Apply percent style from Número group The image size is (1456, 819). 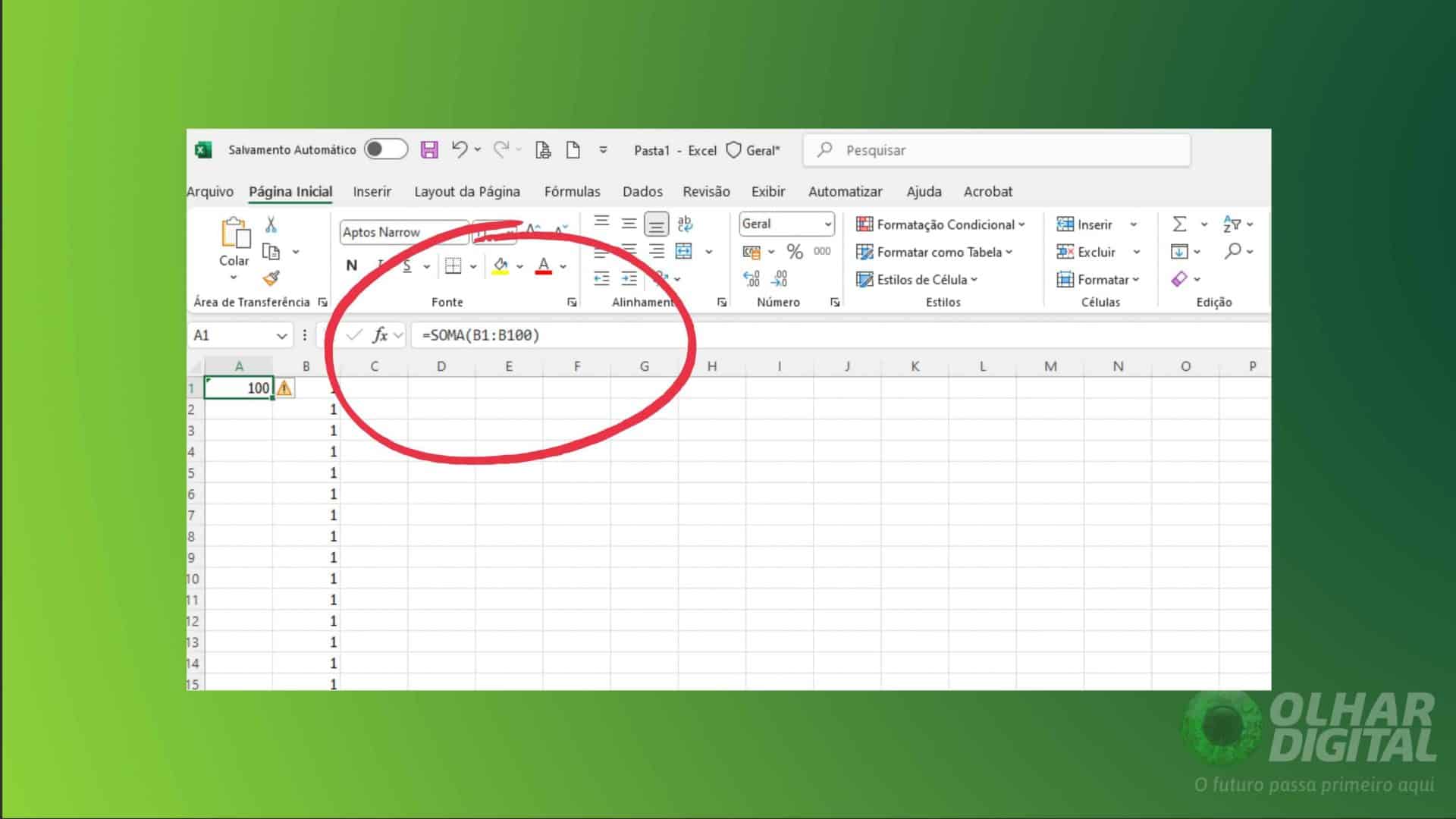pyautogui.click(x=793, y=251)
